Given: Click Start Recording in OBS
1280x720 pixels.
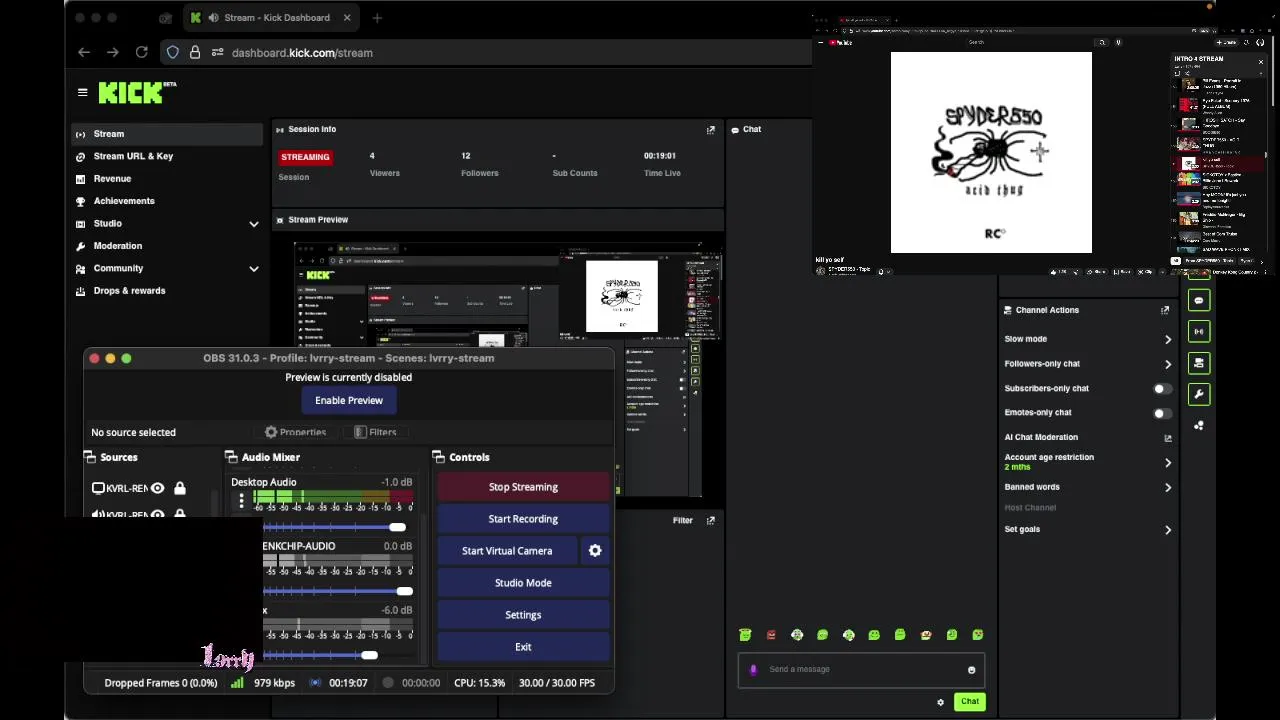Looking at the screenshot, I should (523, 519).
